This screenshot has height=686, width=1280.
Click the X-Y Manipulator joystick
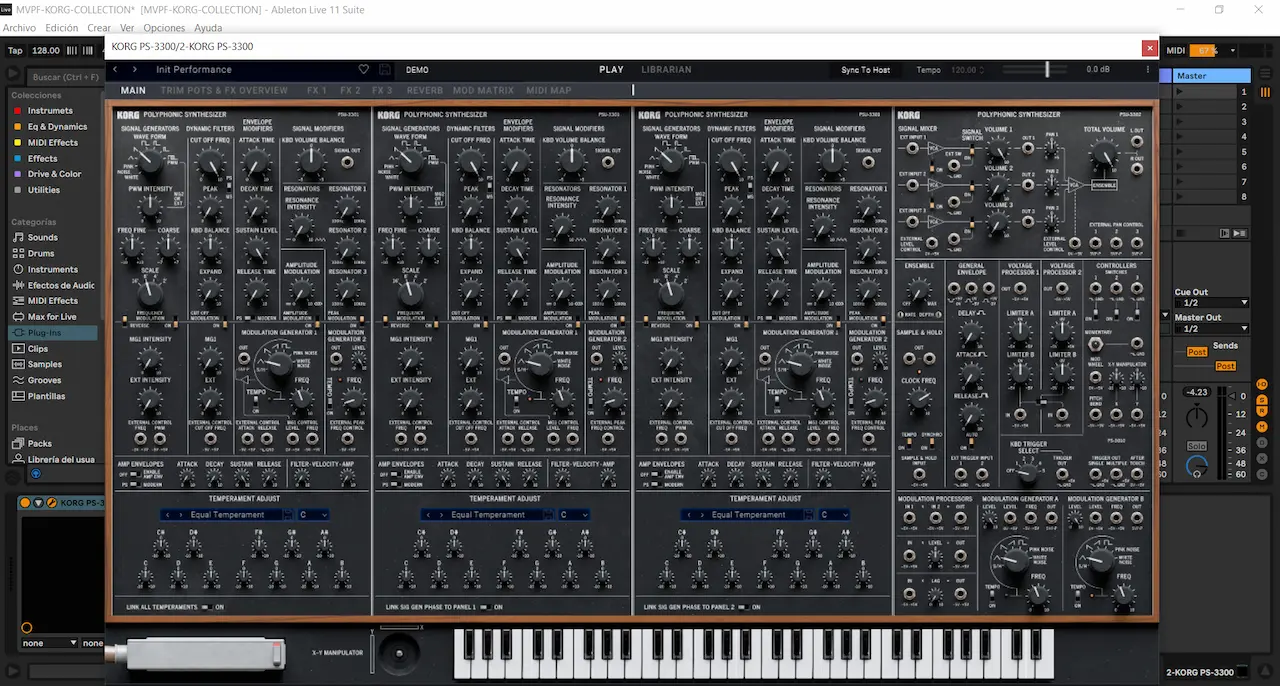pos(399,655)
